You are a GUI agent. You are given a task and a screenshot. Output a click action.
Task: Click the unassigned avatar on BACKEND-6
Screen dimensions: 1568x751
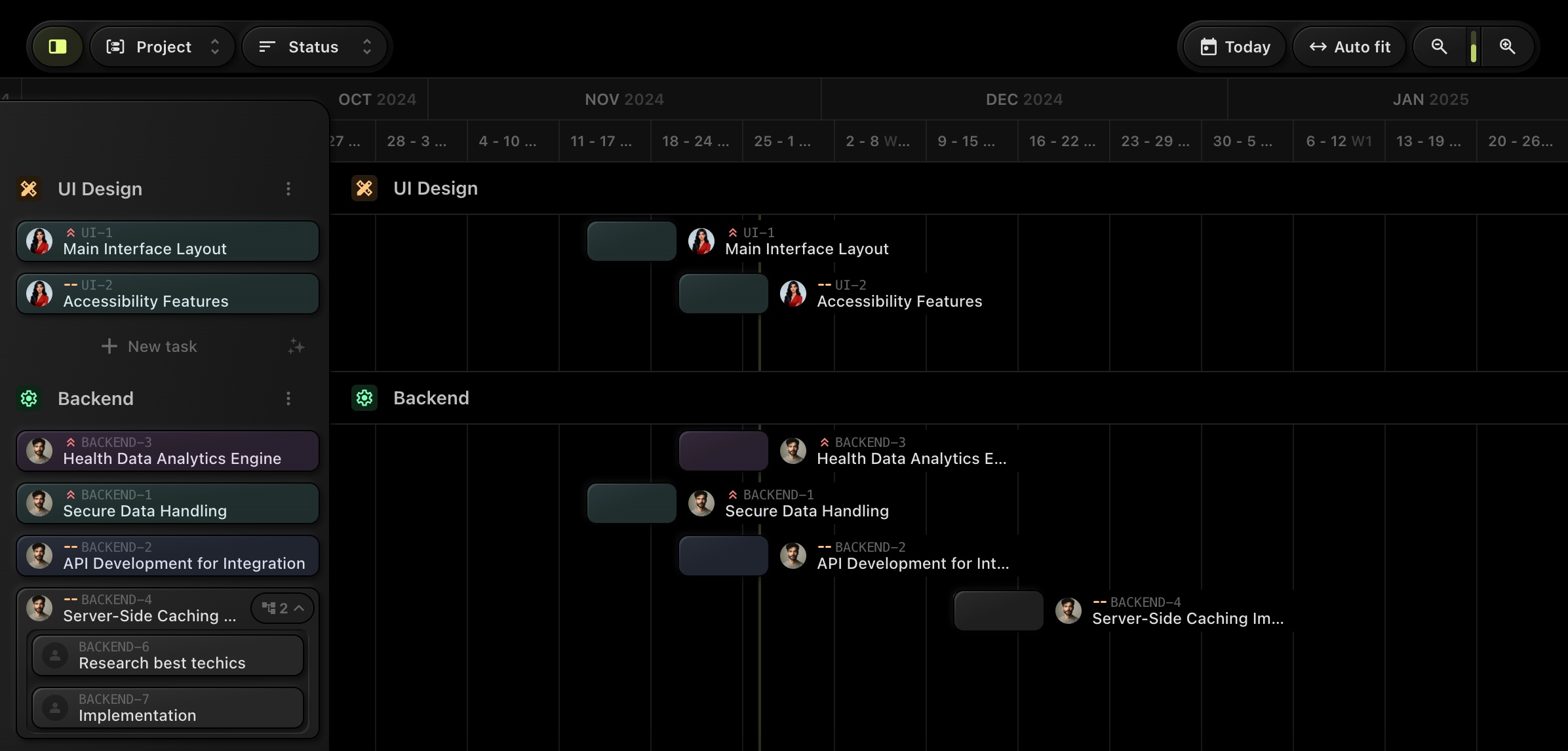pyautogui.click(x=55, y=655)
